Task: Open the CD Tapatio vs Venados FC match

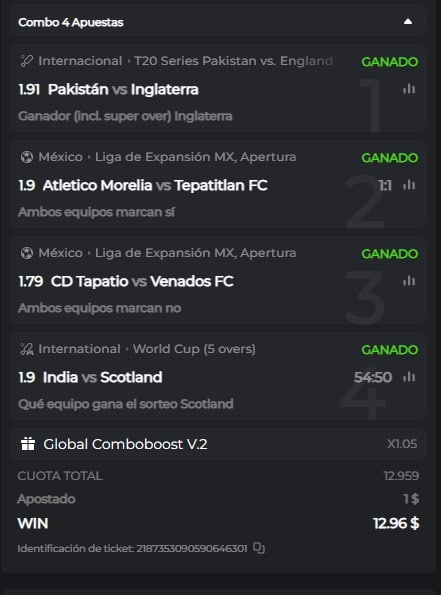Action: coord(142,282)
